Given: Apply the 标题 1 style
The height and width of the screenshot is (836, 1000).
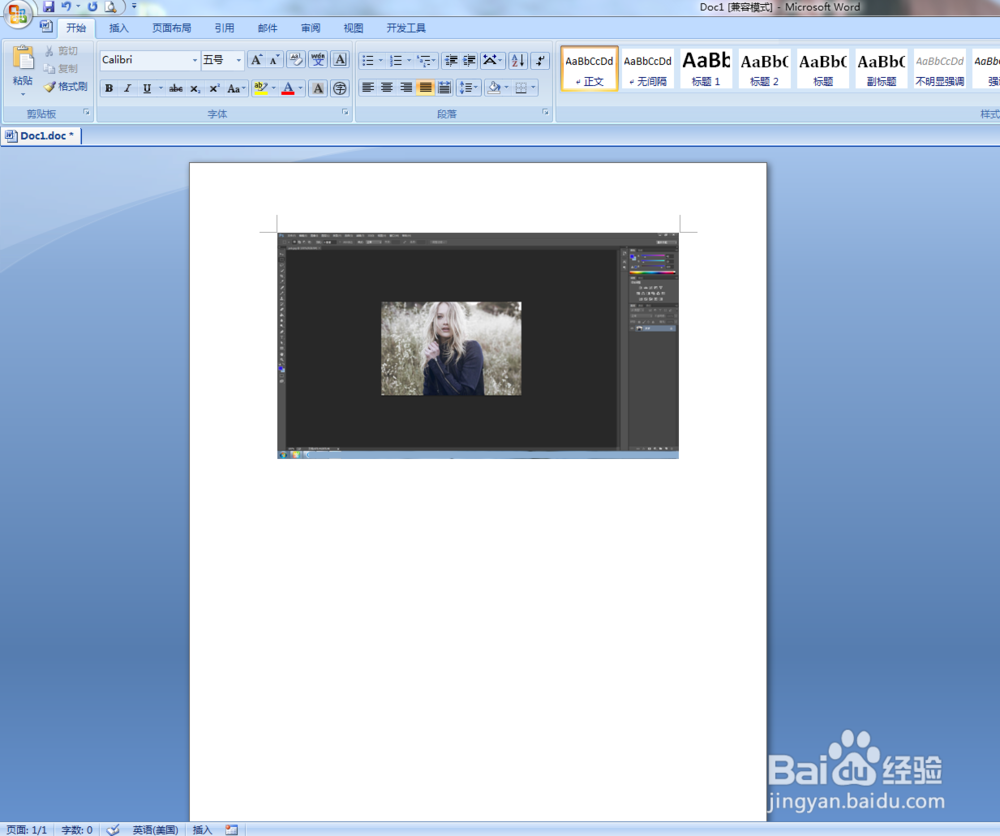Looking at the screenshot, I should (706, 68).
